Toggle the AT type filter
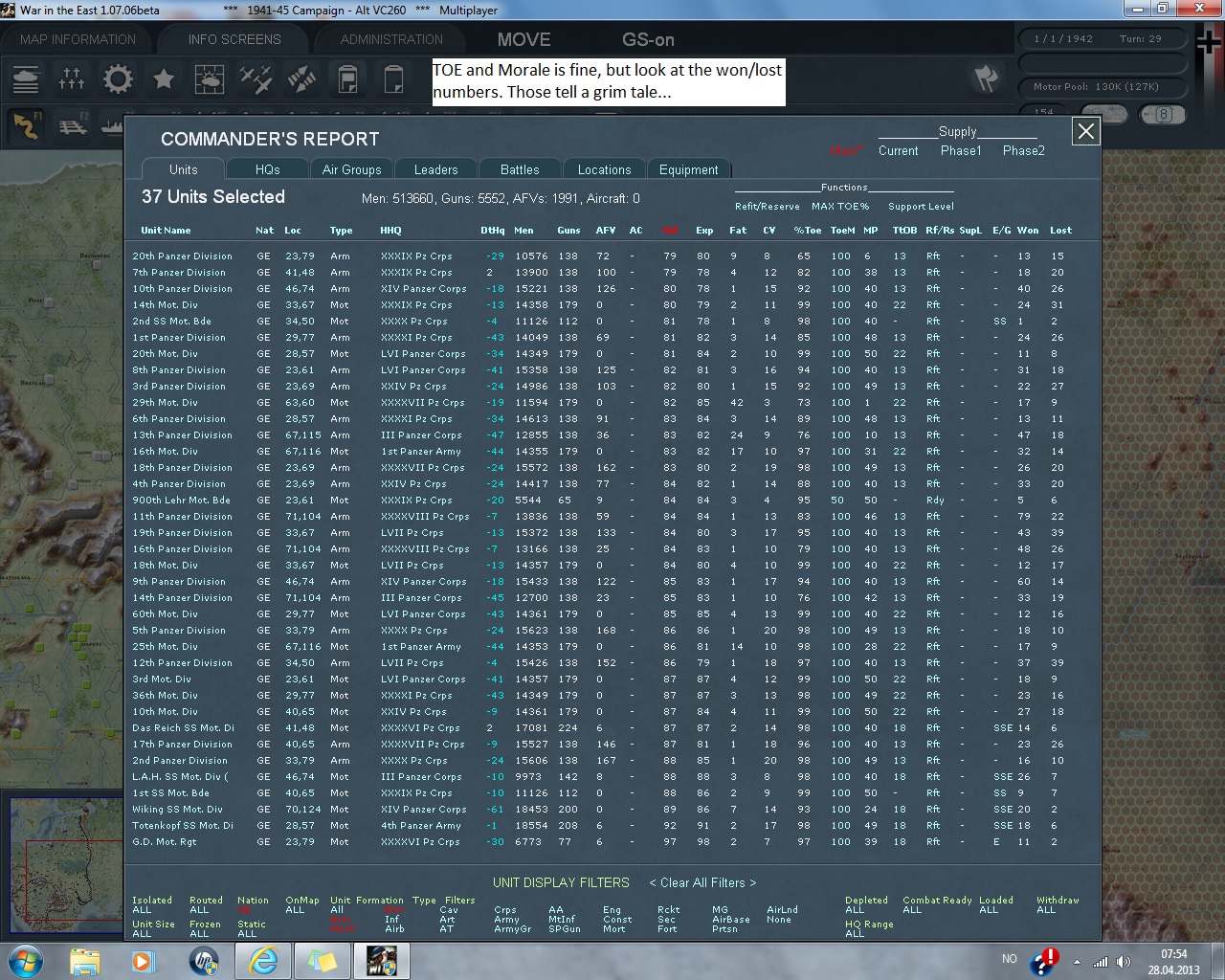The height and width of the screenshot is (980, 1225). pyautogui.click(x=446, y=929)
